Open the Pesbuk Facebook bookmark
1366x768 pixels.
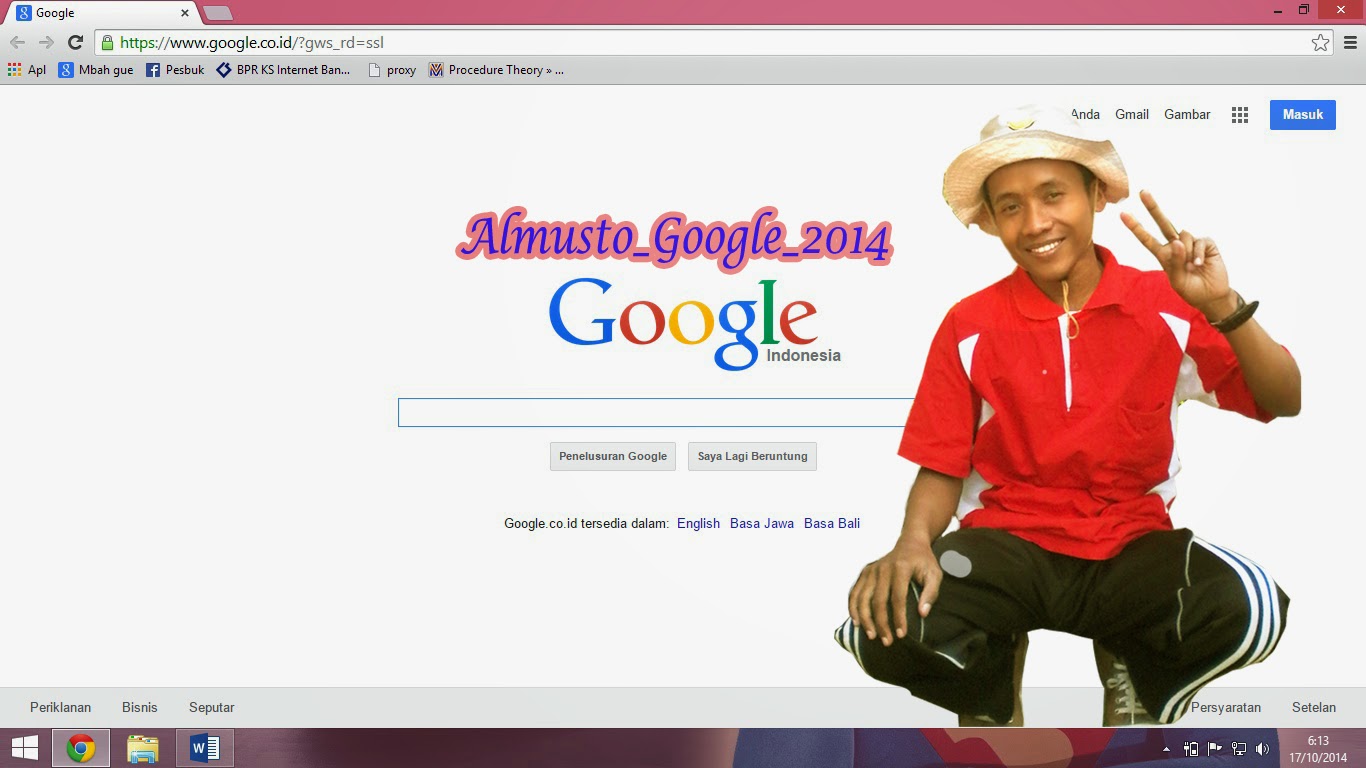click(175, 70)
